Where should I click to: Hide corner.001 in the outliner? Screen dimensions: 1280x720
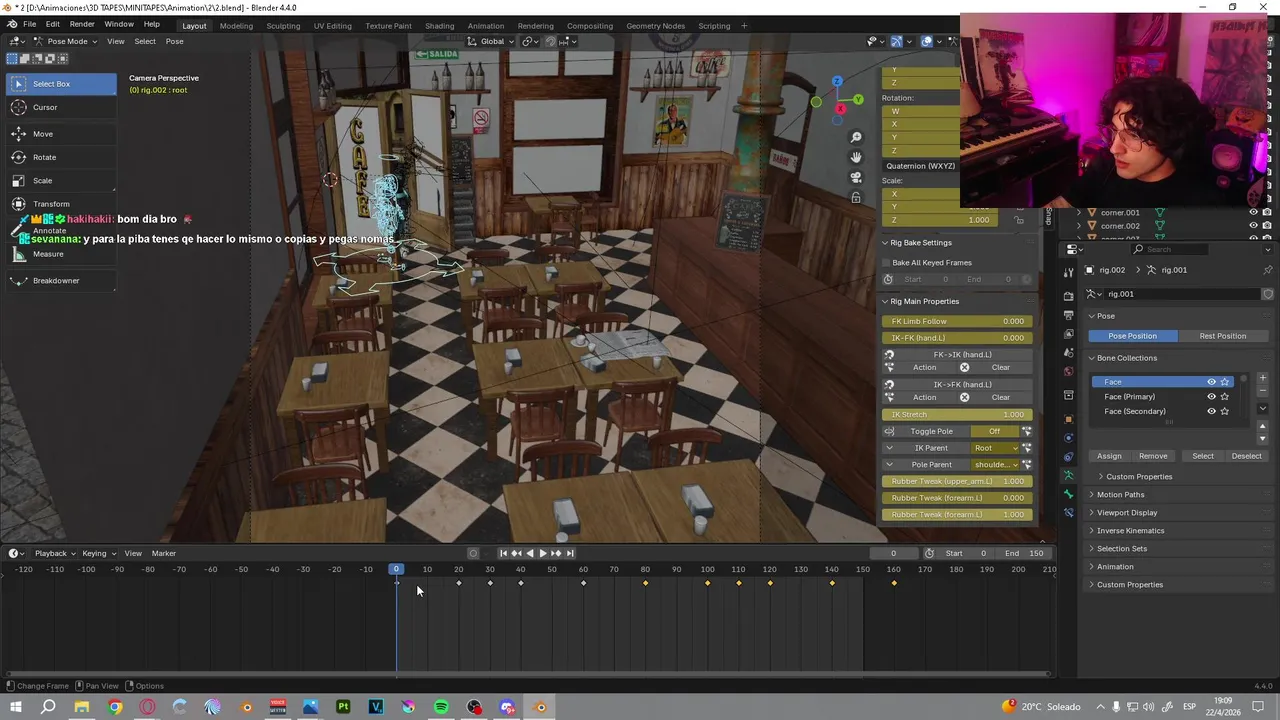click(1253, 212)
